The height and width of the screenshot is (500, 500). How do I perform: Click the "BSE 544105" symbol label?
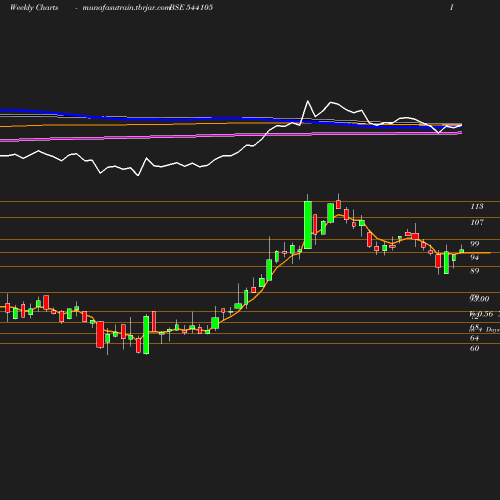tap(191, 7)
